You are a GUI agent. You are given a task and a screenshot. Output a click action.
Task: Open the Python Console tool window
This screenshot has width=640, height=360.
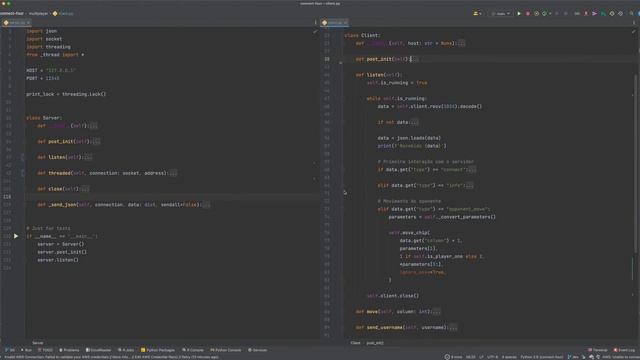226,350
